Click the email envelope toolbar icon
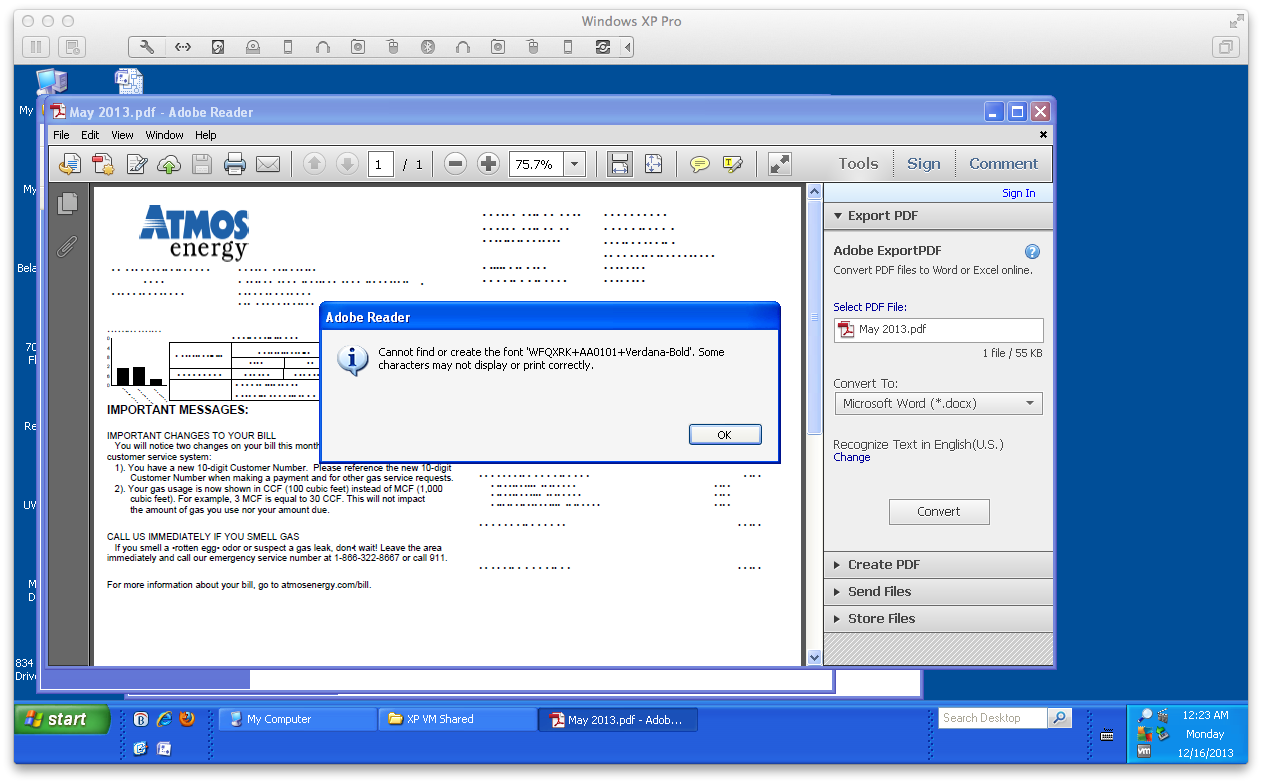Image resolution: width=1262 pixels, height=784 pixels. point(267,164)
